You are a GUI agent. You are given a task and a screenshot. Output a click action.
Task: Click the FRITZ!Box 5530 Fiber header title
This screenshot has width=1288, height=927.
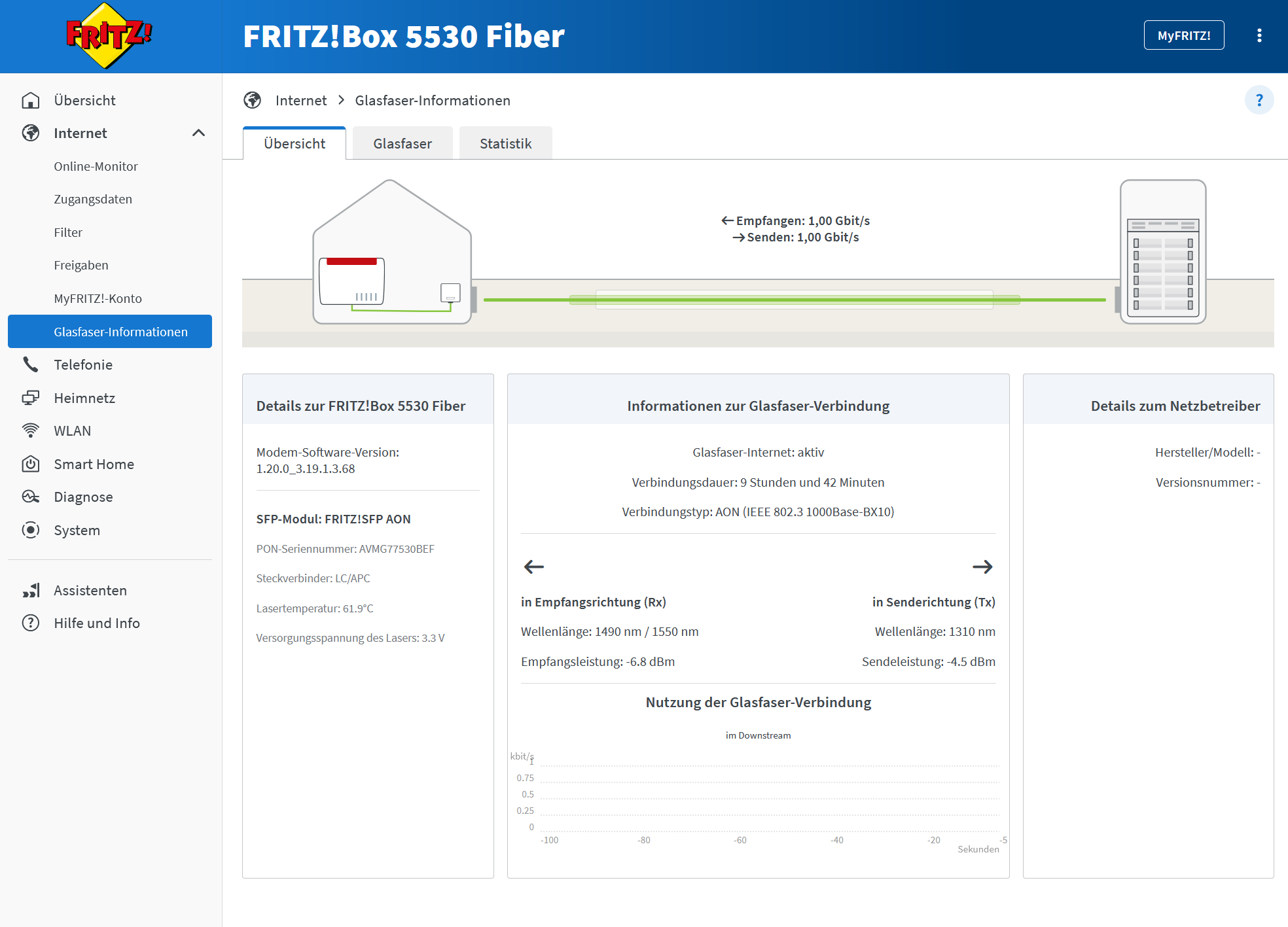[404, 36]
